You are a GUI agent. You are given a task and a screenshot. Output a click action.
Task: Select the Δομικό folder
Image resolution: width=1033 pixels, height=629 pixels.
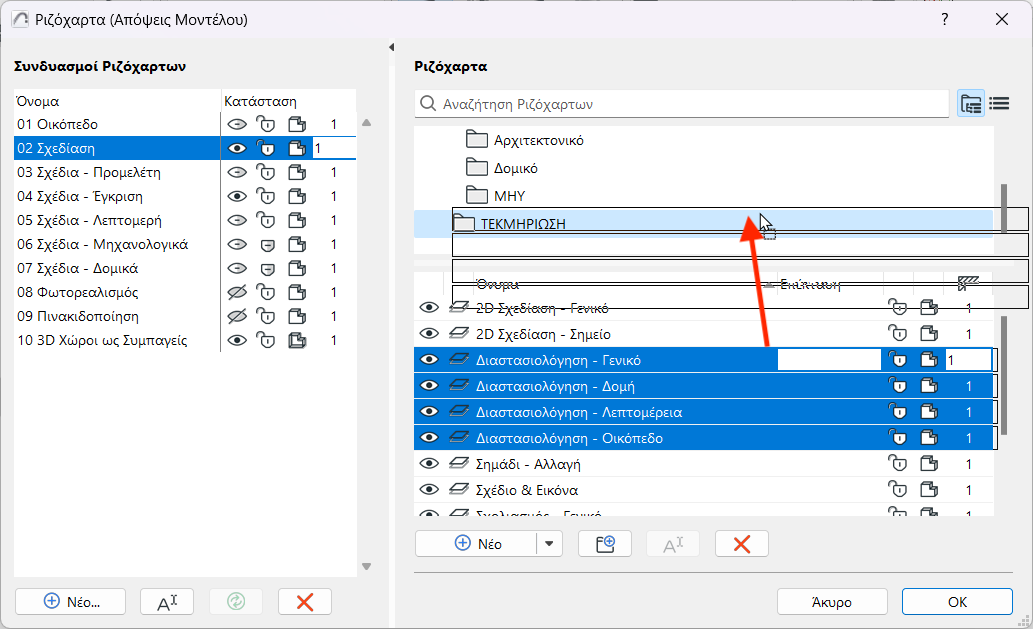[x=516, y=168]
